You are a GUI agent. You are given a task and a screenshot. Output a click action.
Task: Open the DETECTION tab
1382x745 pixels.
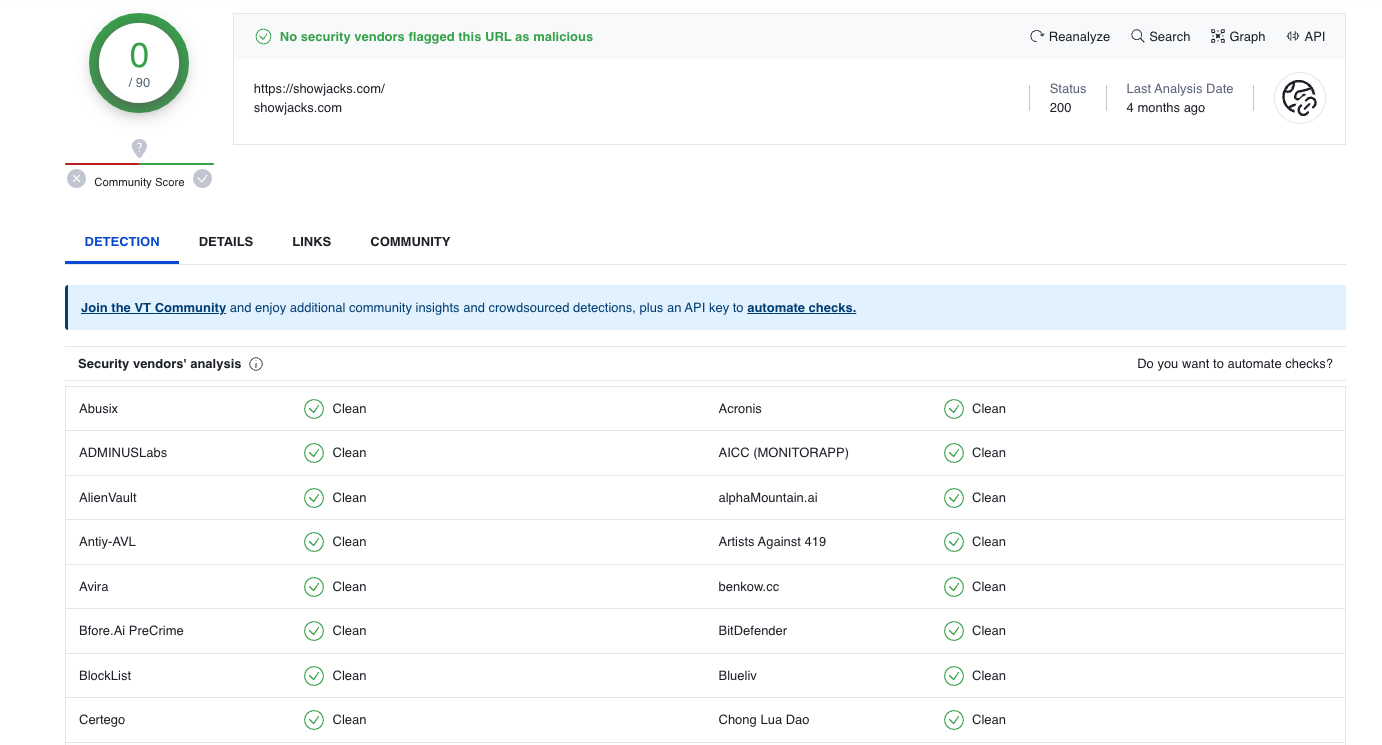tap(122, 241)
